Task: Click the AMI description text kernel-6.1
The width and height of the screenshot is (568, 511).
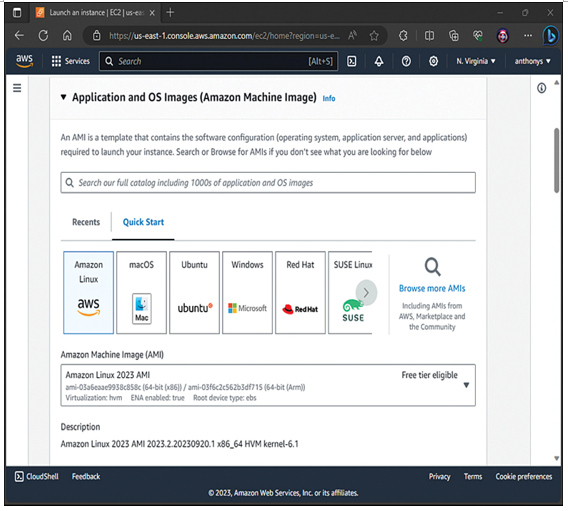Action: pos(281,444)
